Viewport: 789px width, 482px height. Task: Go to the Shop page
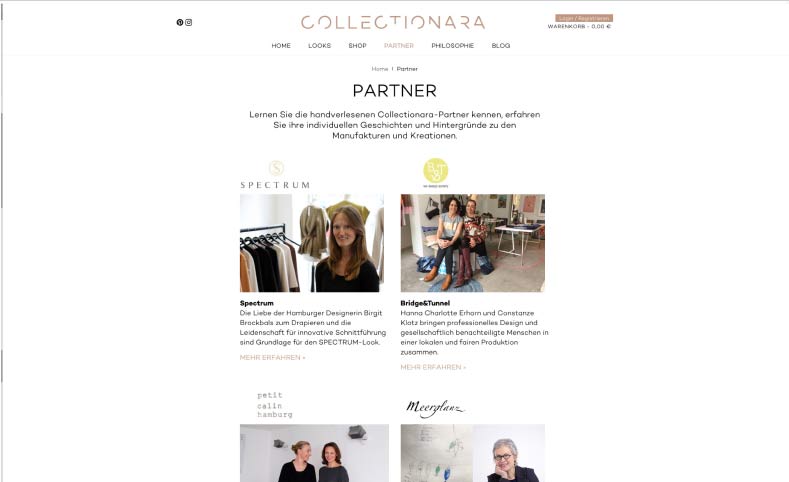[358, 46]
